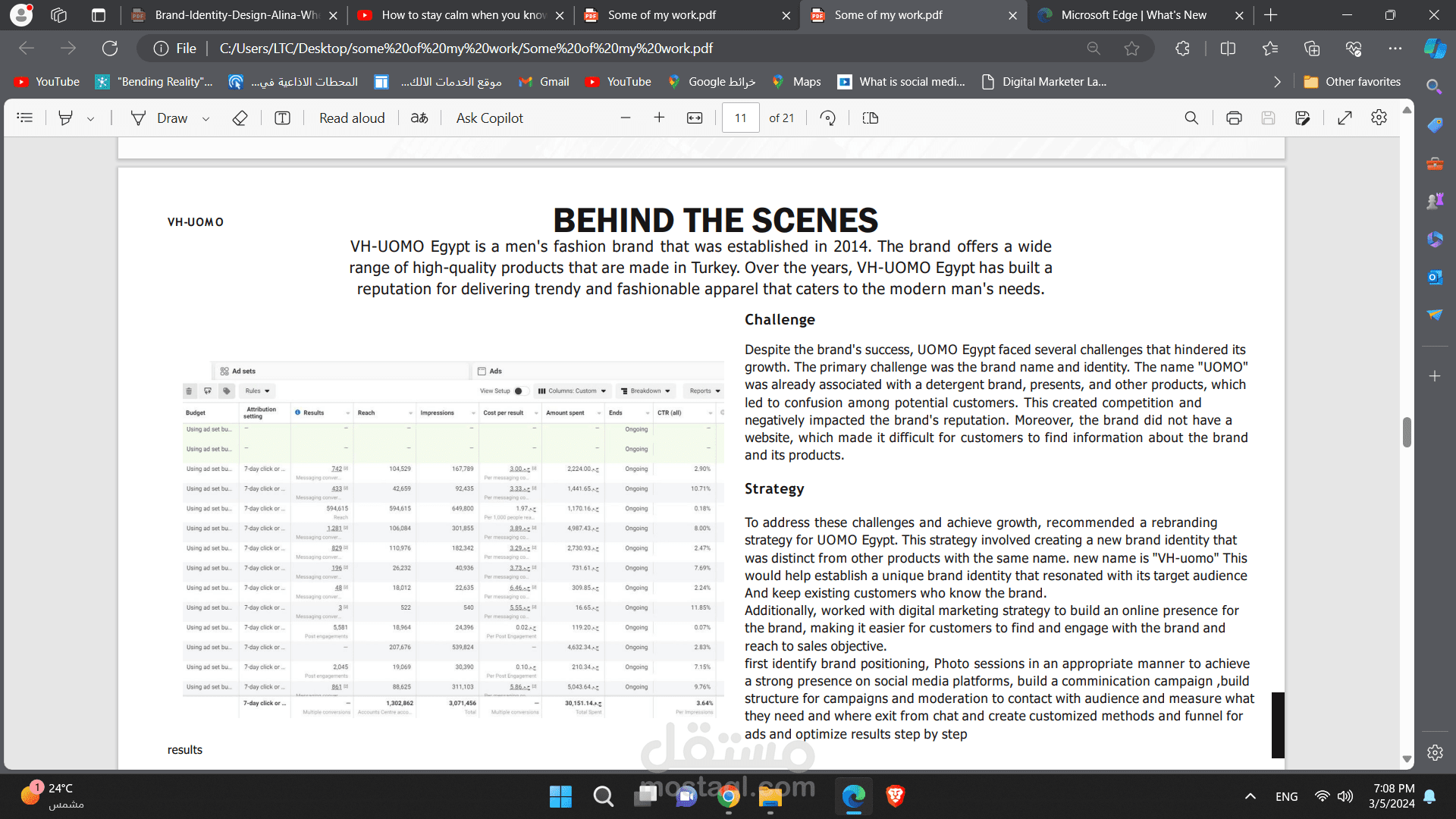Open the PDF table of contents panel

[25, 118]
